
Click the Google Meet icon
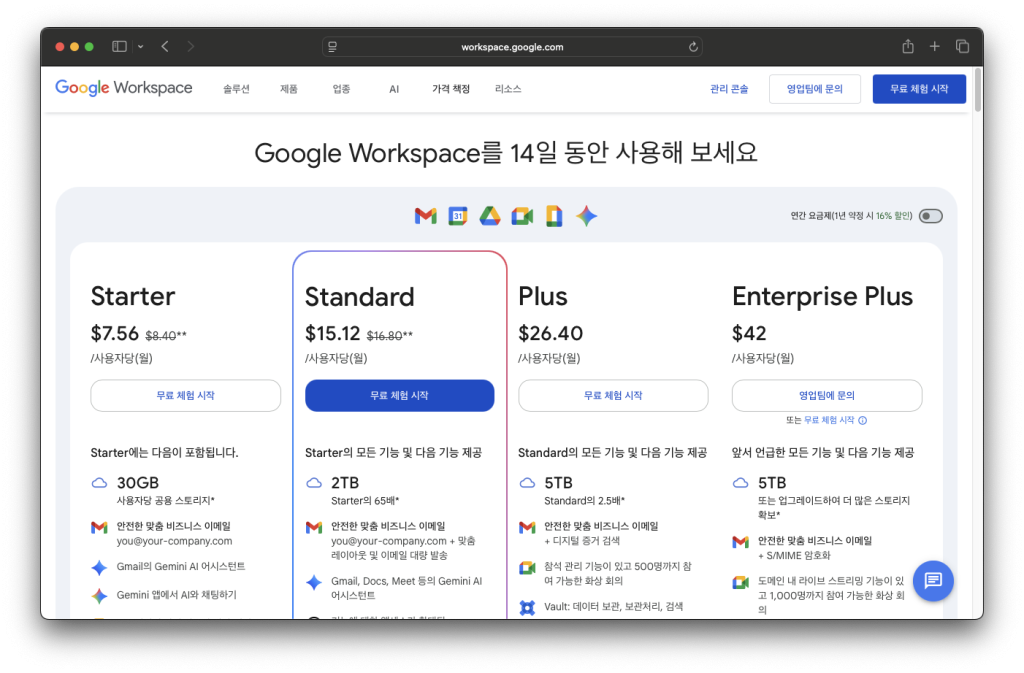click(x=522, y=216)
